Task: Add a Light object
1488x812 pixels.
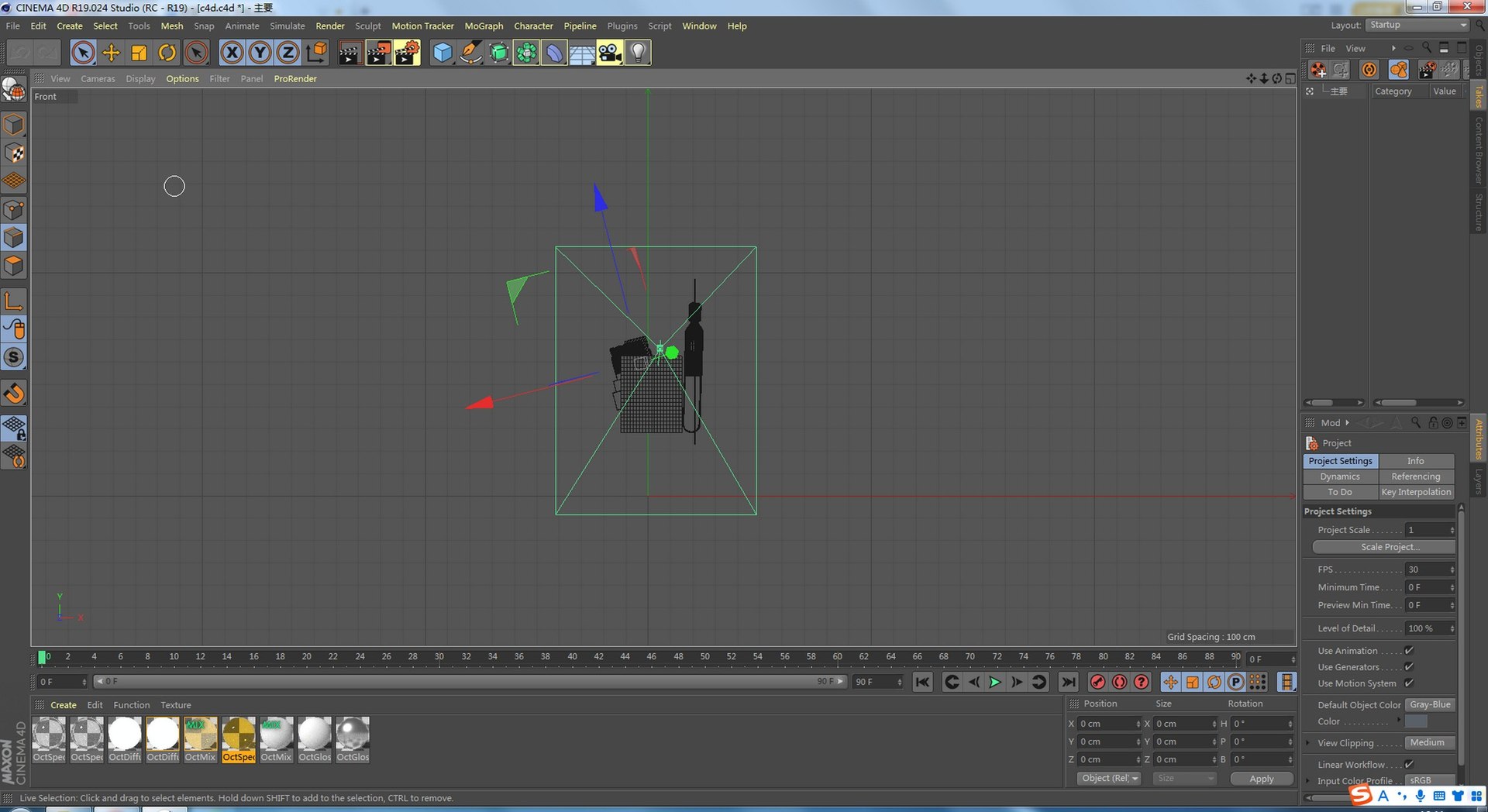Action: [638, 53]
